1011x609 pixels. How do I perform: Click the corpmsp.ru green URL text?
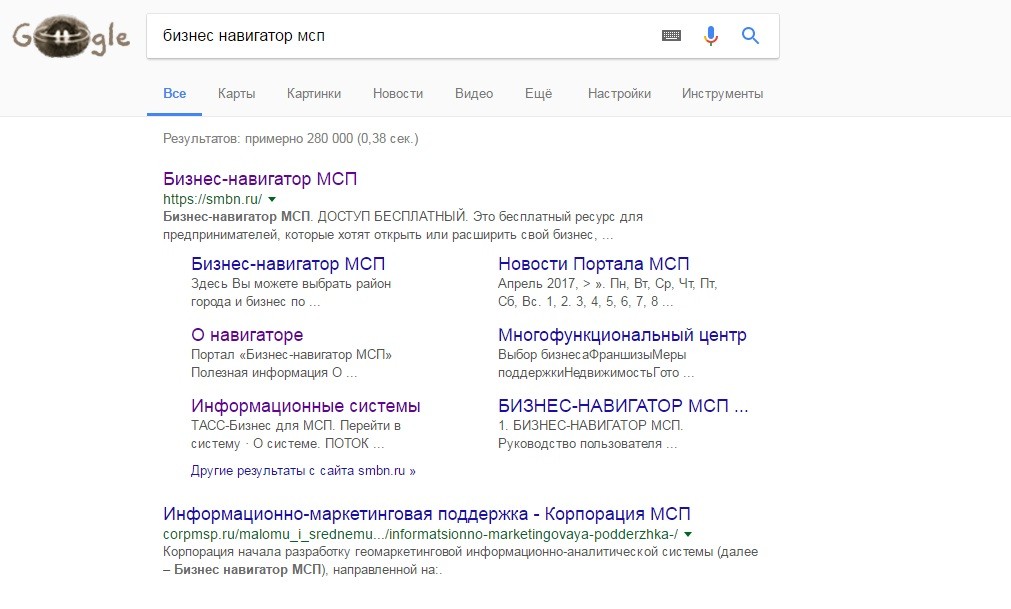click(420, 534)
